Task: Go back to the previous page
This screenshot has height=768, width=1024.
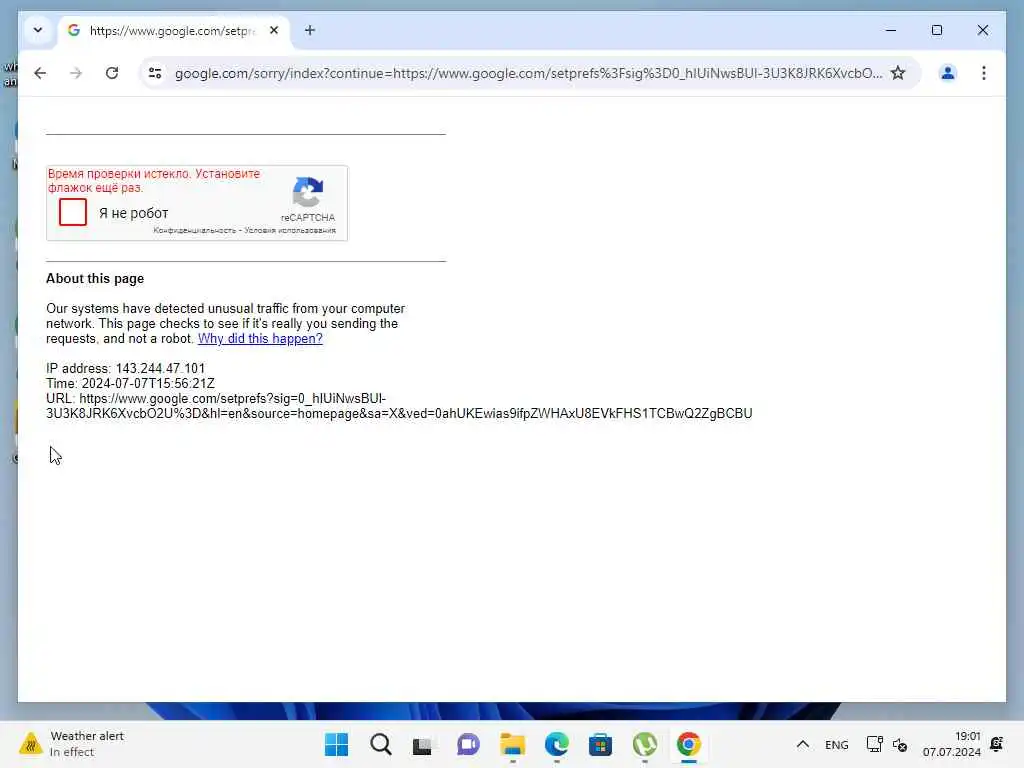Action: point(40,73)
